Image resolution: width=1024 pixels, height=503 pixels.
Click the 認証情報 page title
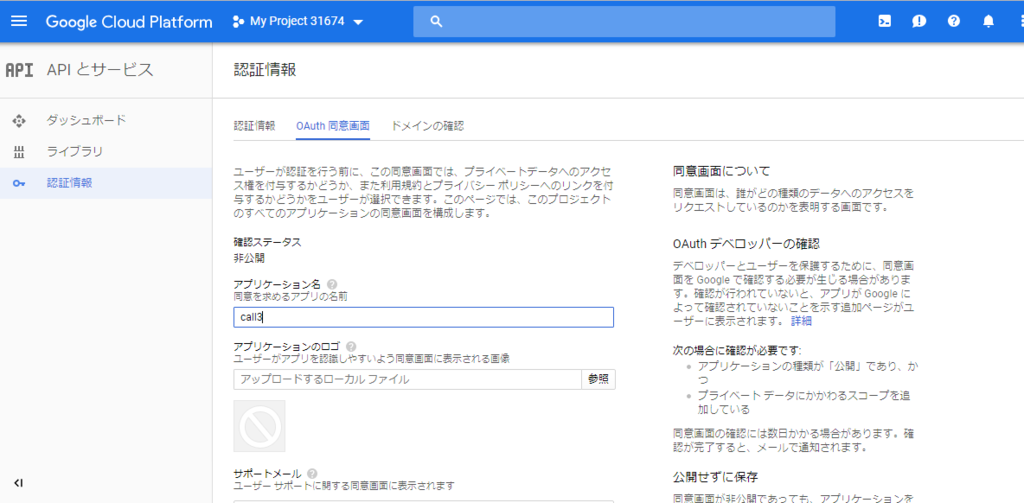point(264,70)
